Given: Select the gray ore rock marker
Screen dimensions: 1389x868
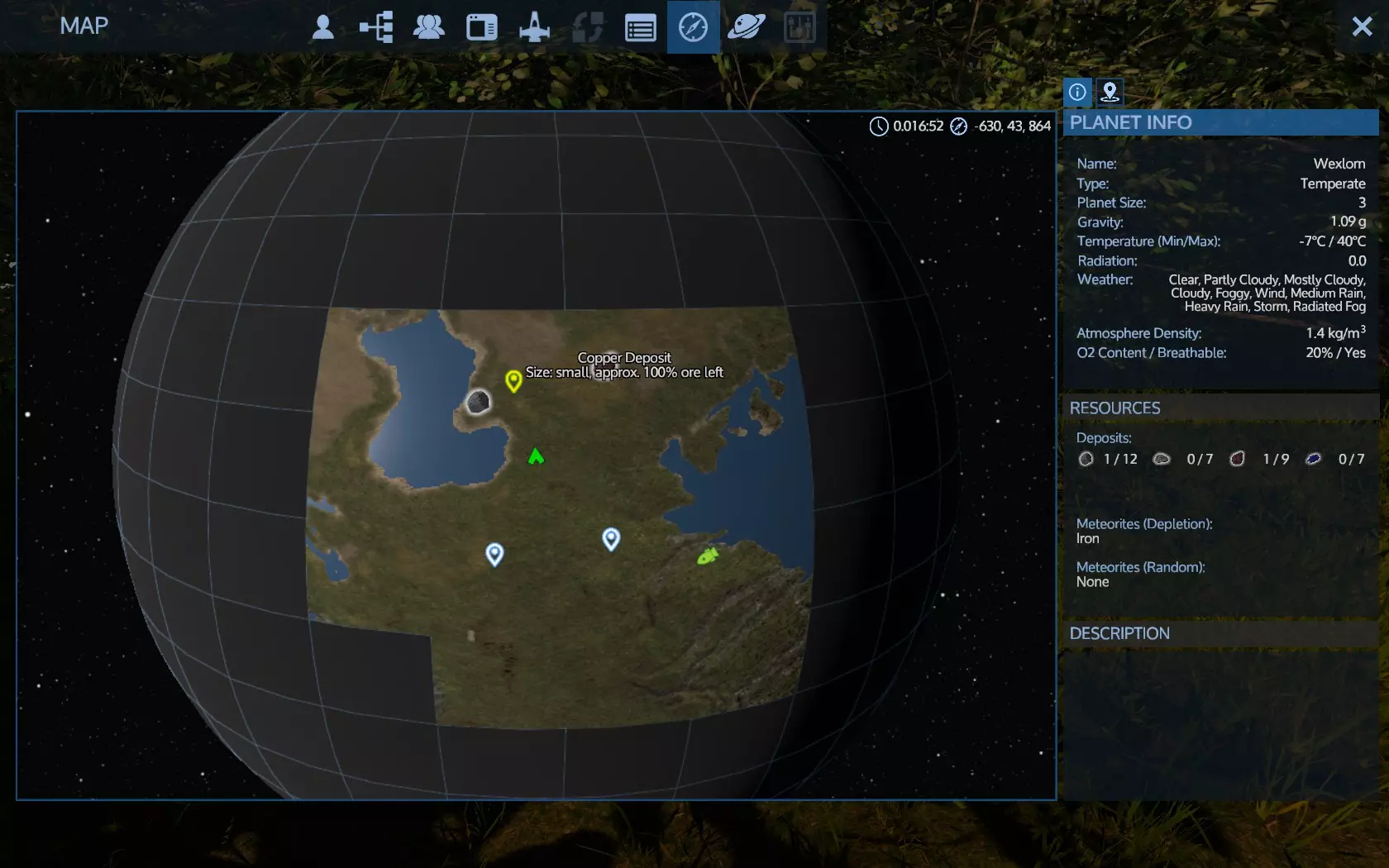Looking at the screenshot, I should tap(478, 403).
